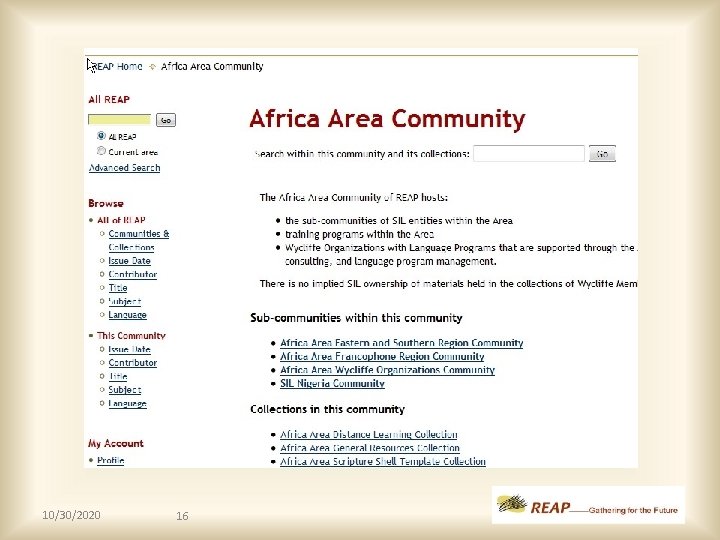Click the All of REAP browse heading
This screenshot has height=540, width=720.
(x=121, y=220)
